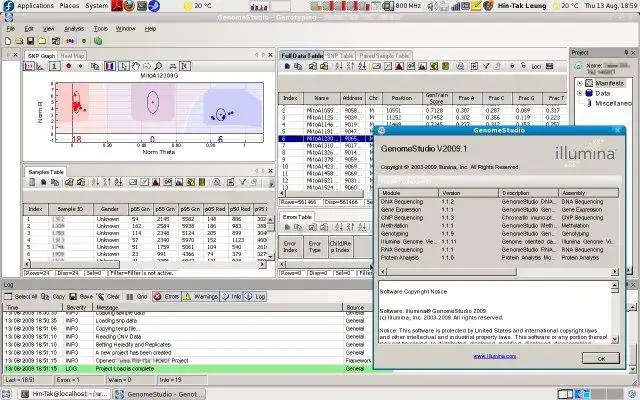Click the first document icon in Samples Table toolbar

tap(32, 182)
